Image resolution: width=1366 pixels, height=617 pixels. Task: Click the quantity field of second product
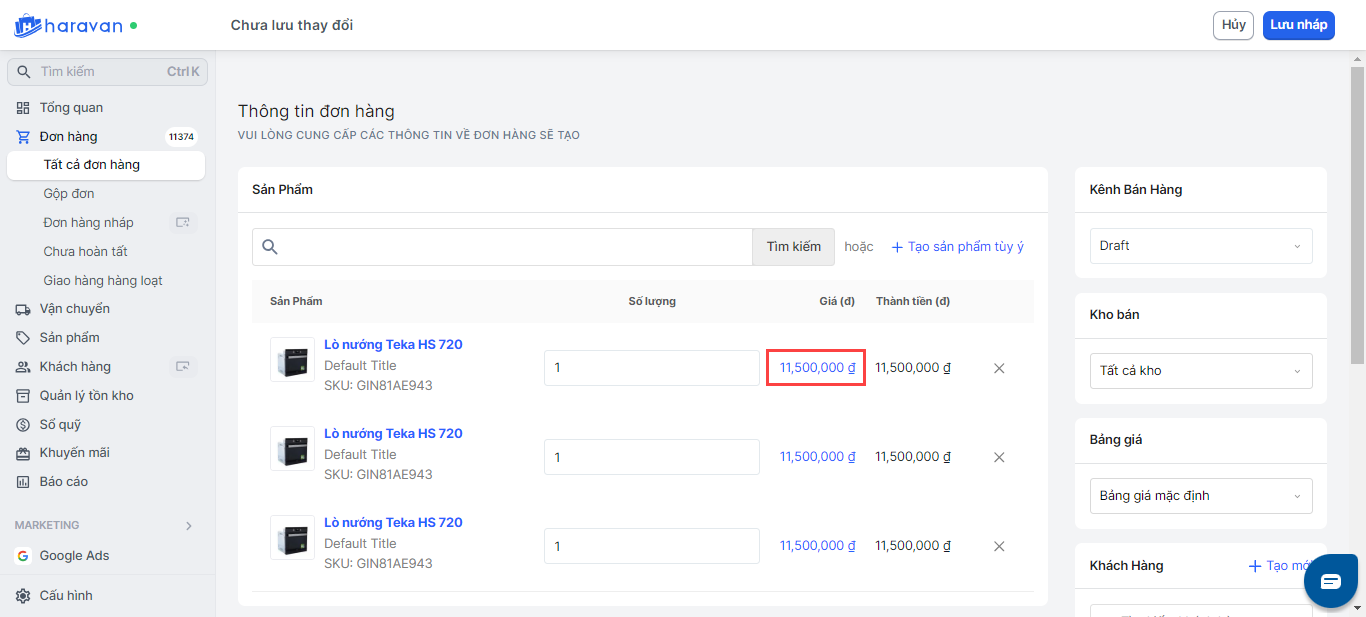click(x=651, y=457)
